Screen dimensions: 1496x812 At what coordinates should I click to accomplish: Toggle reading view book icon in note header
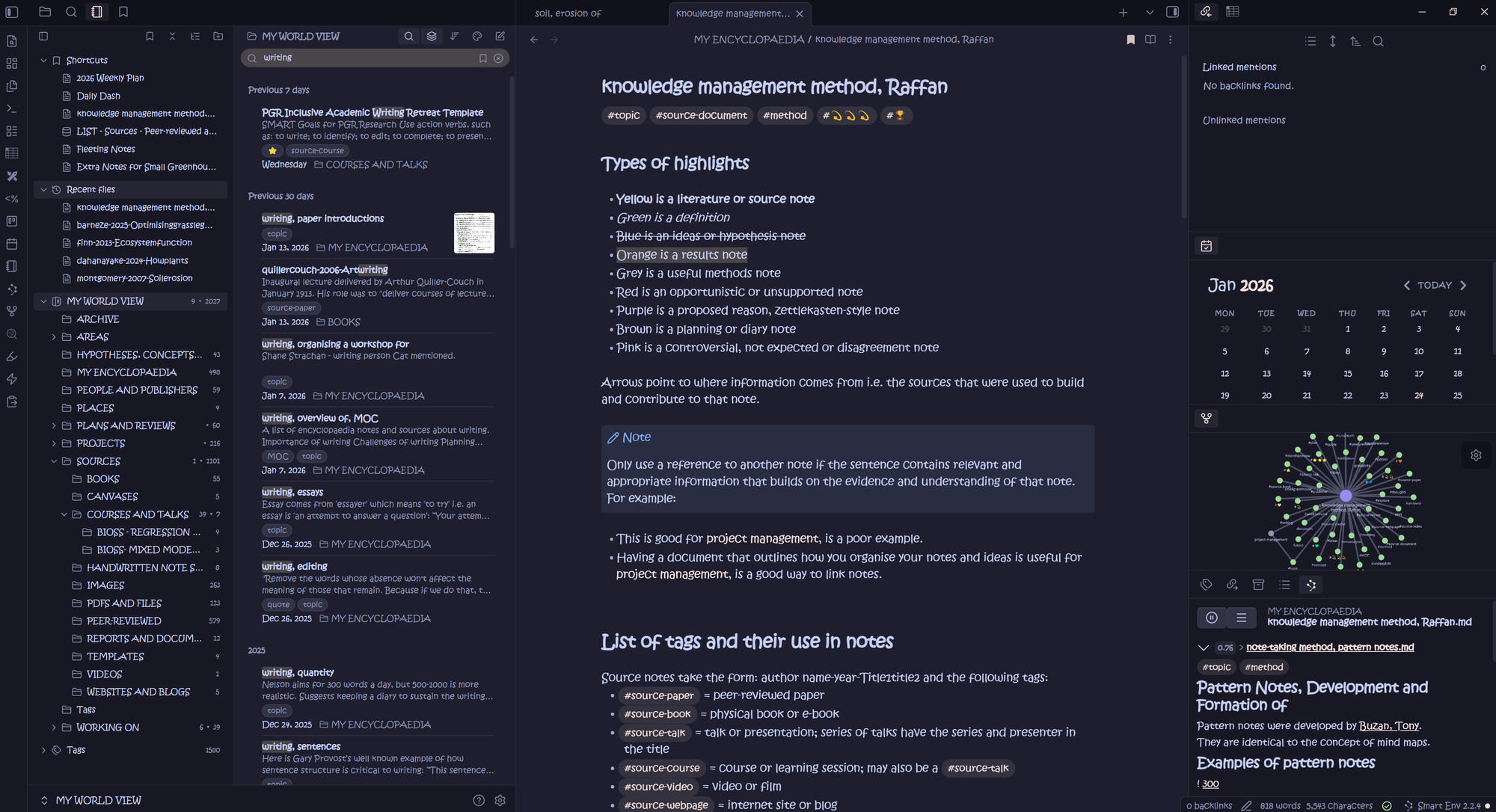pyautogui.click(x=1150, y=40)
